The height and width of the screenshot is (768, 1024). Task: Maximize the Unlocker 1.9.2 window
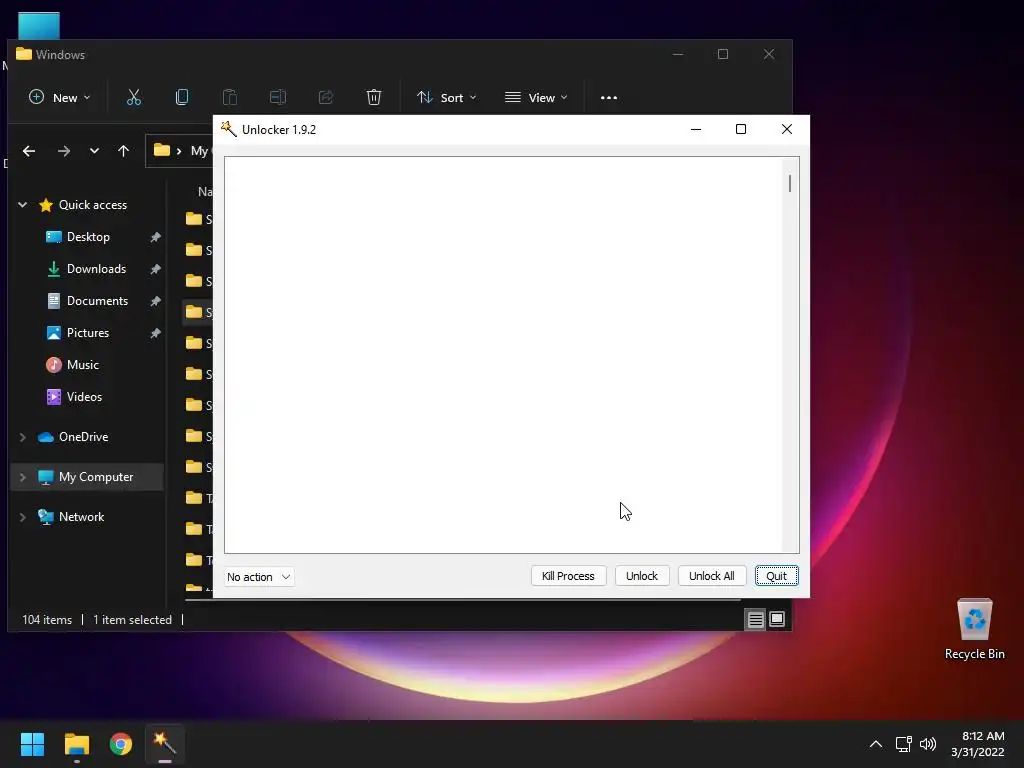[x=741, y=129]
